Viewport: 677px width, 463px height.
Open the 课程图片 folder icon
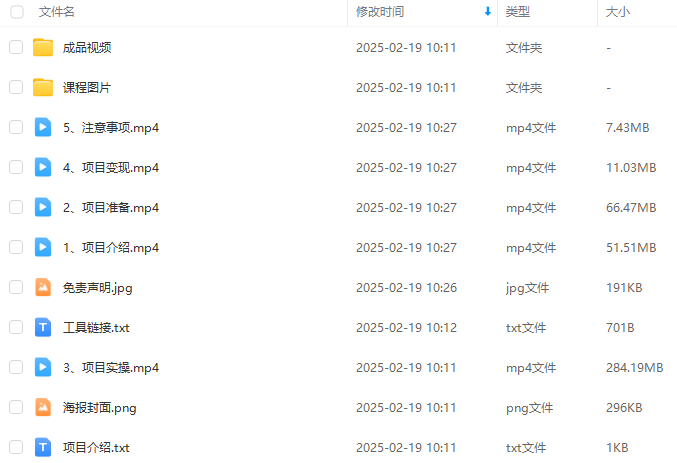(x=43, y=87)
